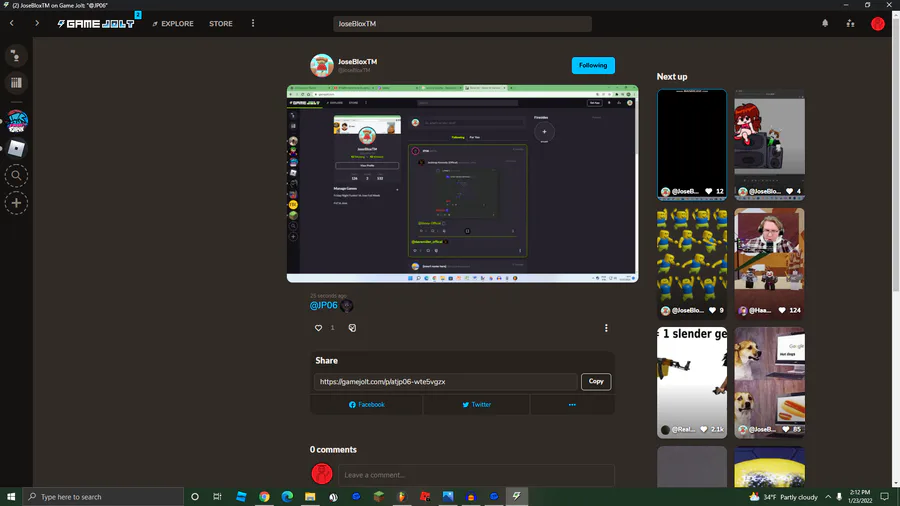This screenshot has width=900, height=506.
Task: Show hidden system tray icons
Action: (x=828, y=497)
